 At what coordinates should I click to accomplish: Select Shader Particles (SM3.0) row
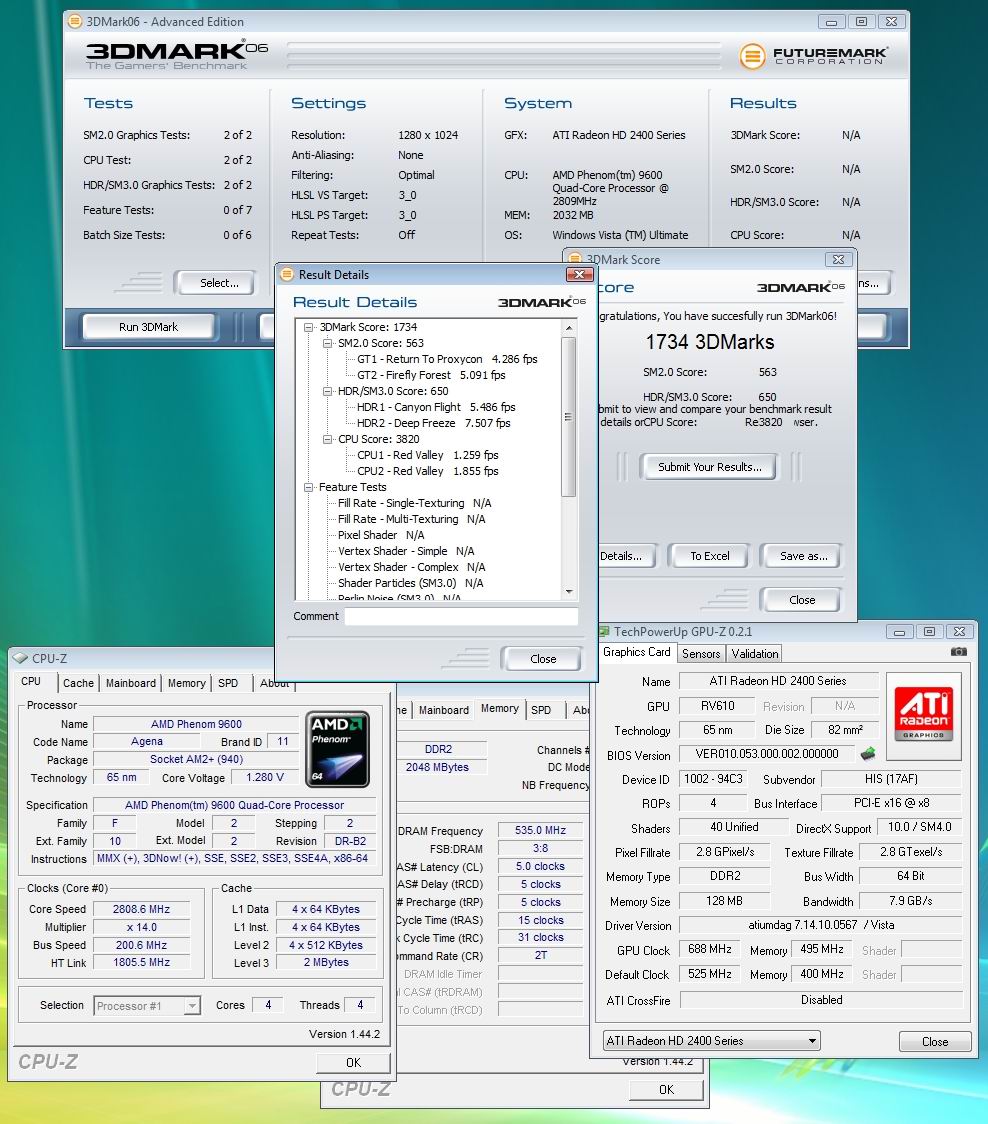point(411,584)
